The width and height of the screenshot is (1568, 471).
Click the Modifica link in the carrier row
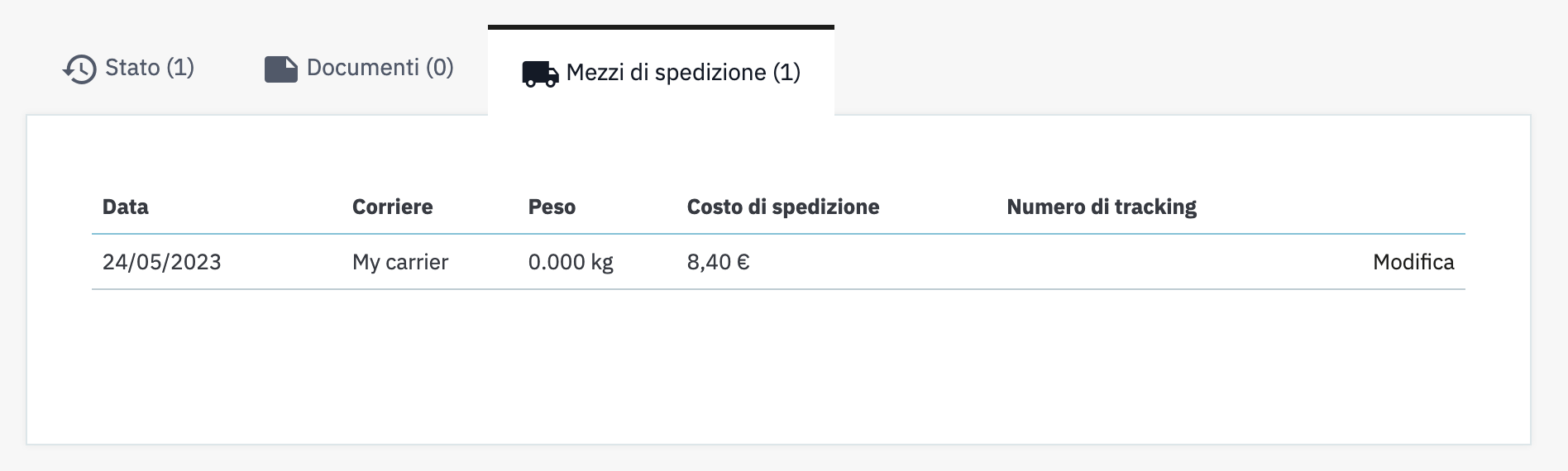click(x=1413, y=262)
